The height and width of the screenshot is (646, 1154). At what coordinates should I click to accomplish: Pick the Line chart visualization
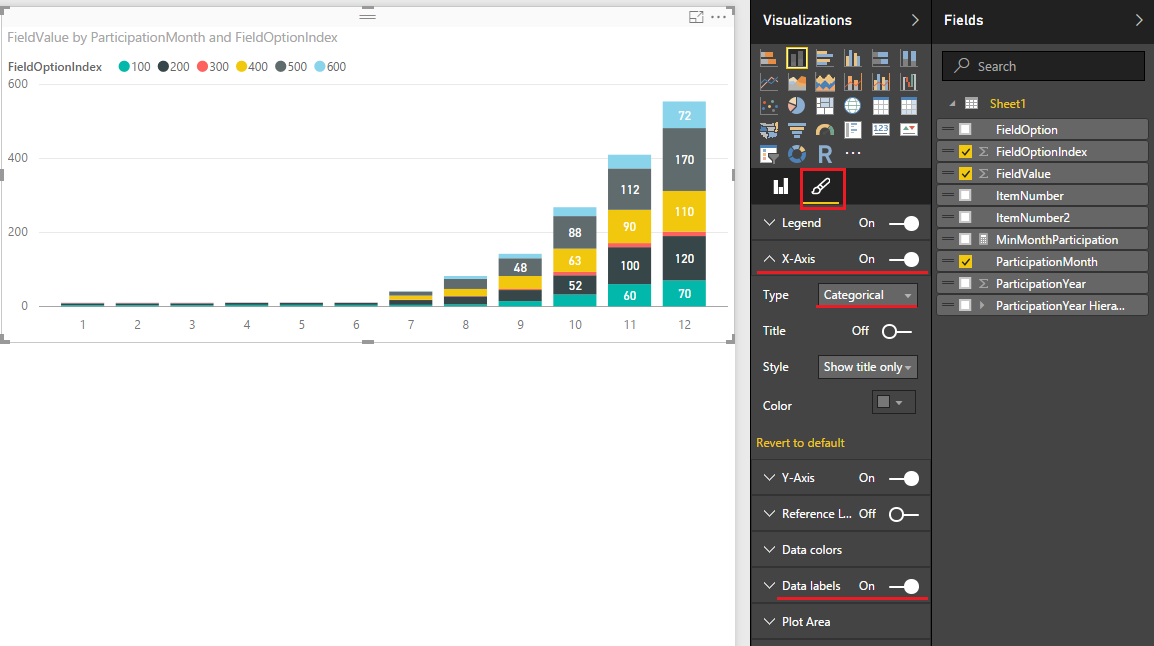(x=768, y=82)
